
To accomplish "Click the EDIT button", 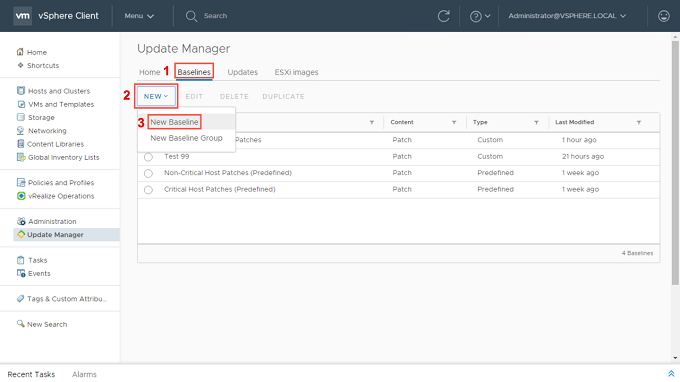I will pos(194,96).
